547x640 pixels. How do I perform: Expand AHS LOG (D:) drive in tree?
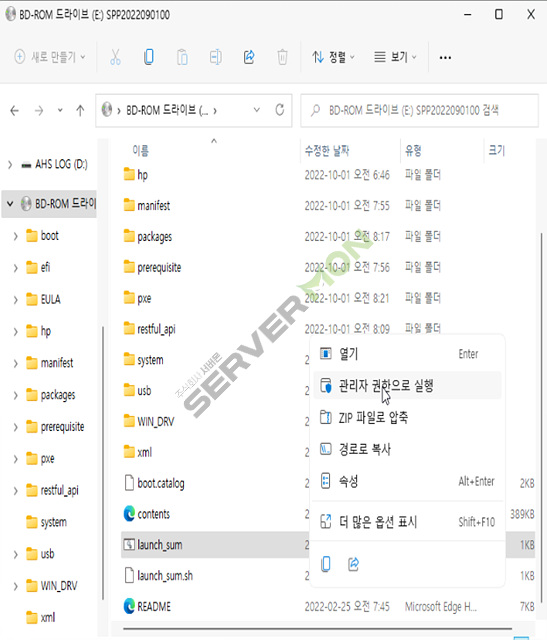(10, 164)
